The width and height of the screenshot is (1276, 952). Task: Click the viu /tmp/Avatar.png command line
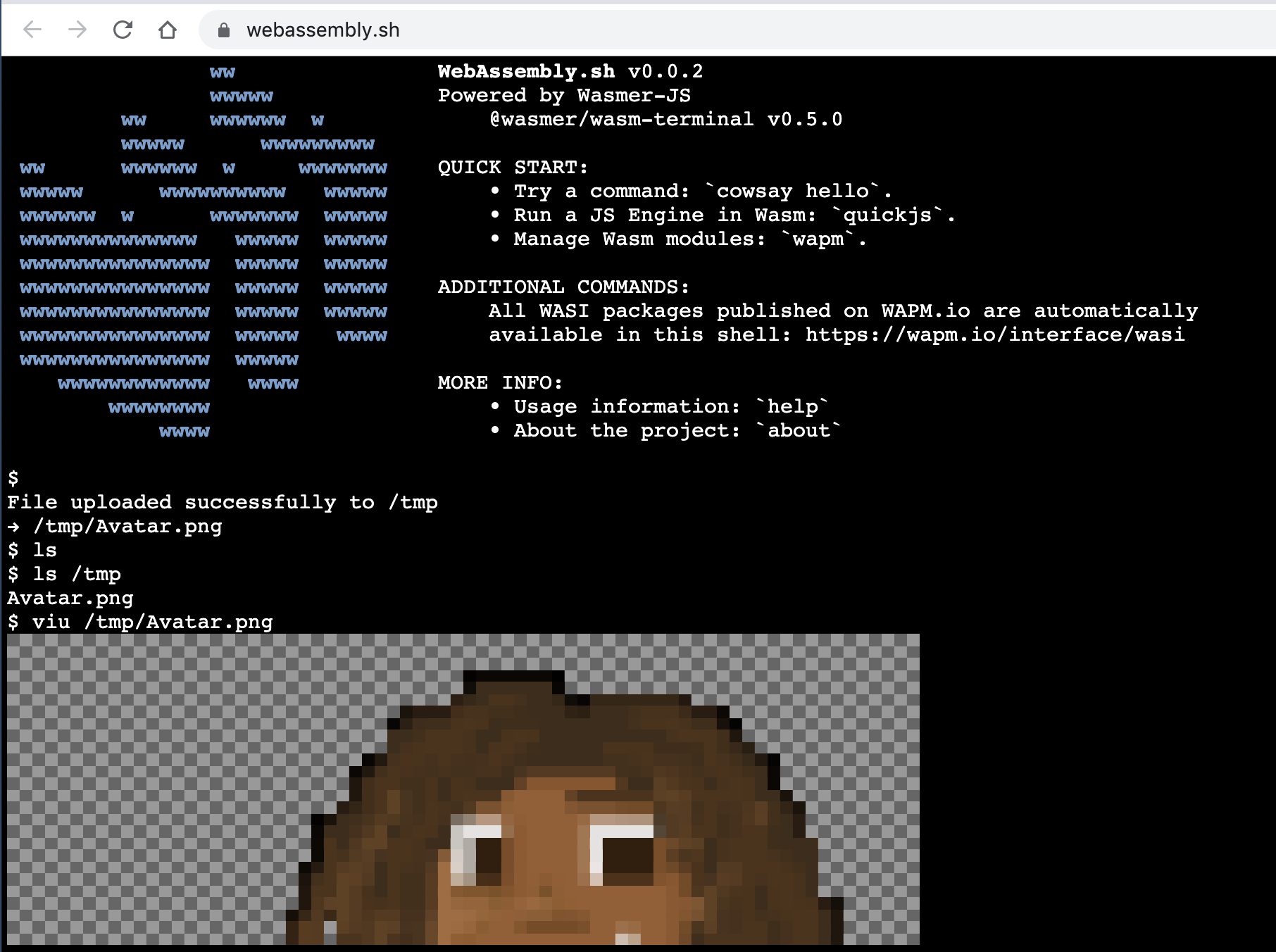click(141, 622)
